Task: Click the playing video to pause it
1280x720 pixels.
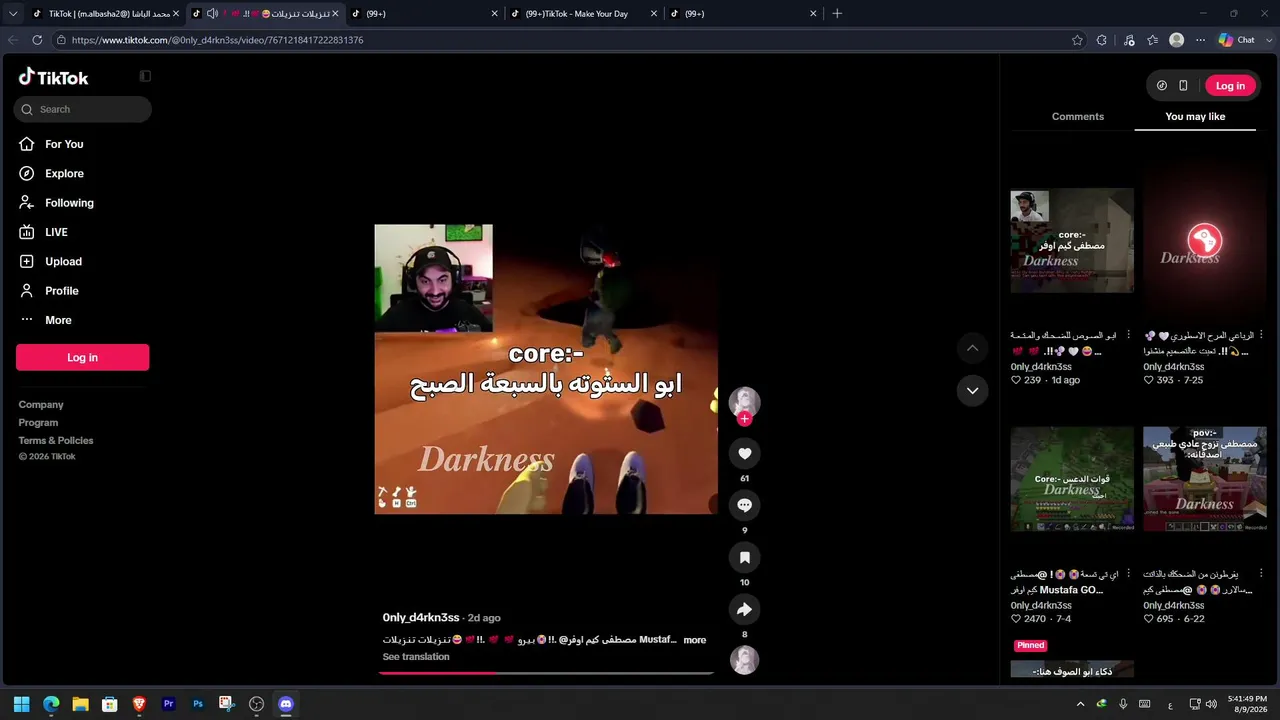Action: (546, 369)
